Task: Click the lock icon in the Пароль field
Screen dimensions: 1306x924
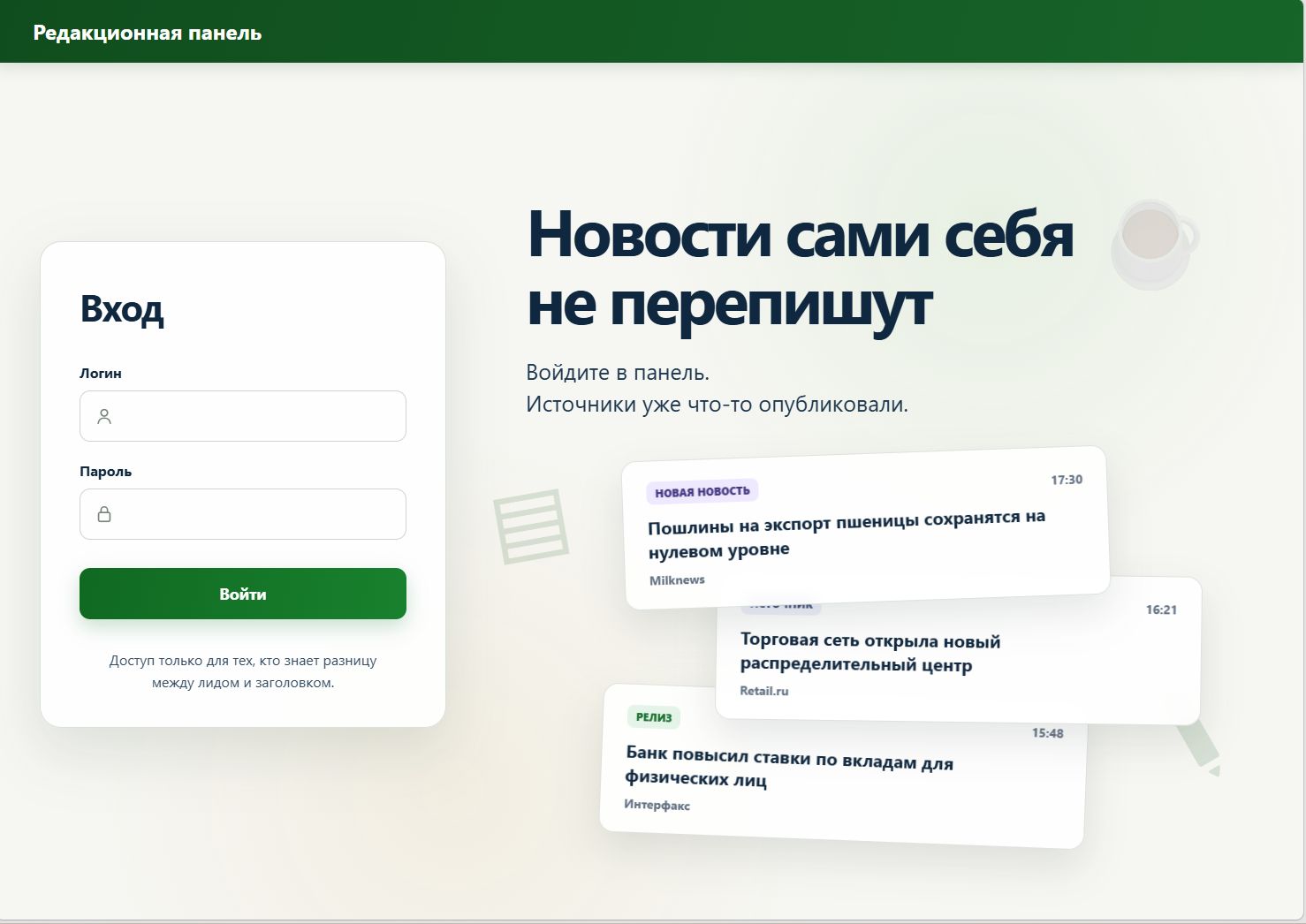Action: [x=104, y=514]
